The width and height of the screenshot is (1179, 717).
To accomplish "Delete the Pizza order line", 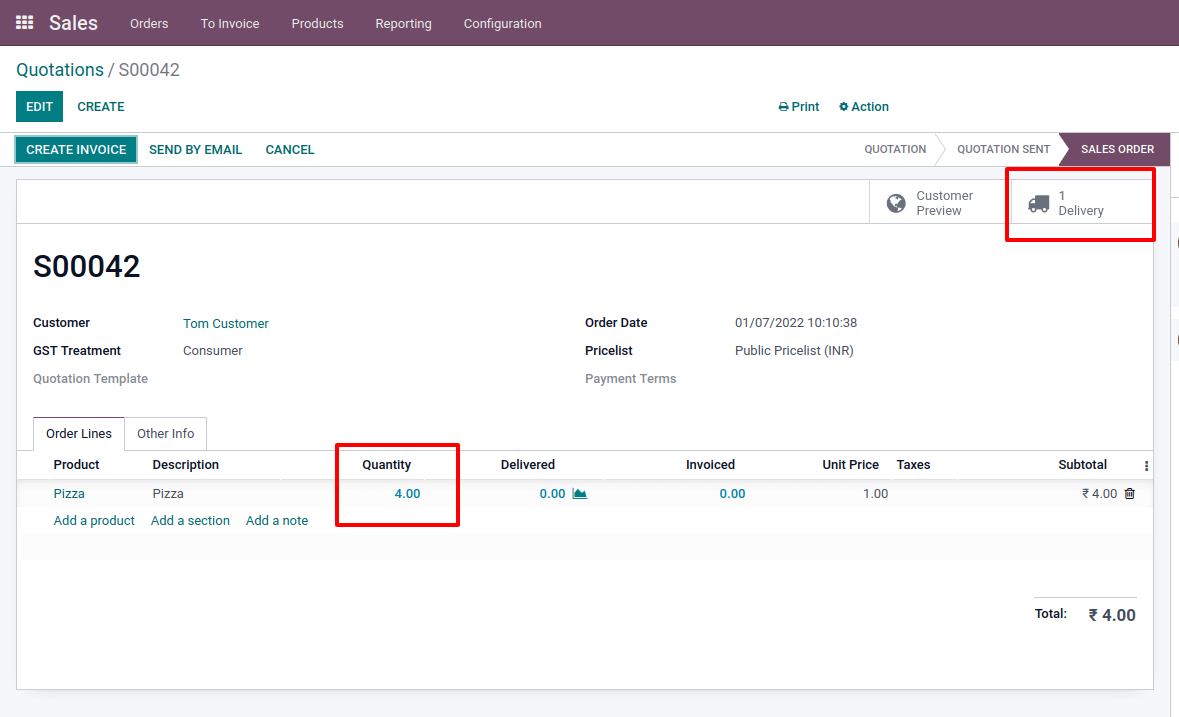I will [1129, 494].
